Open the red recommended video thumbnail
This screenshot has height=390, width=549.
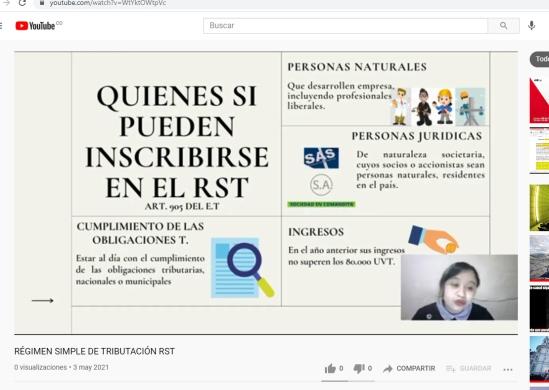[539, 100]
